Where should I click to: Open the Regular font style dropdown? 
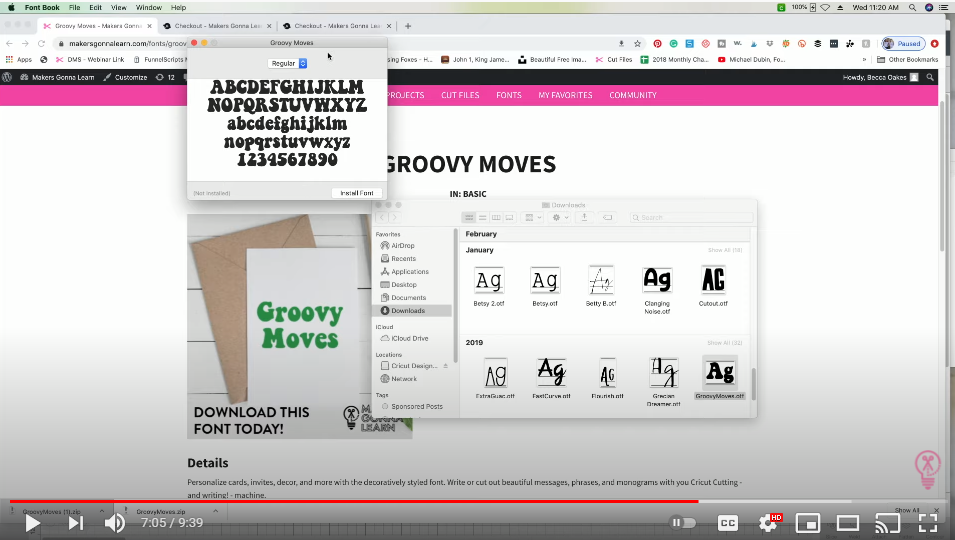point(287,63)
